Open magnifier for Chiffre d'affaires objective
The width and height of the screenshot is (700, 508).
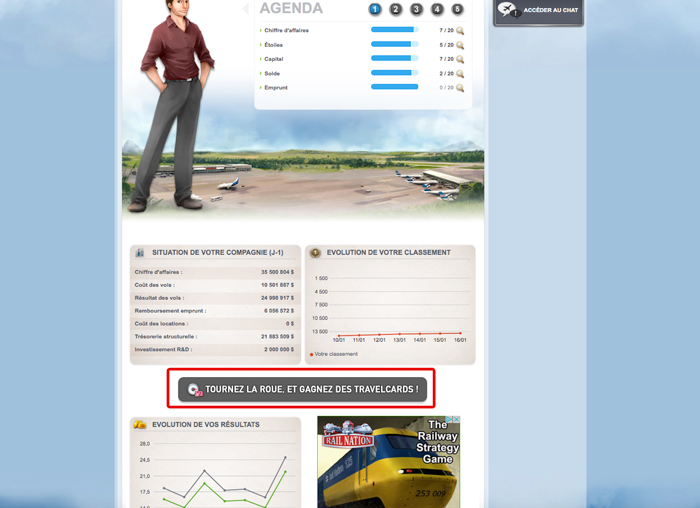460,31
